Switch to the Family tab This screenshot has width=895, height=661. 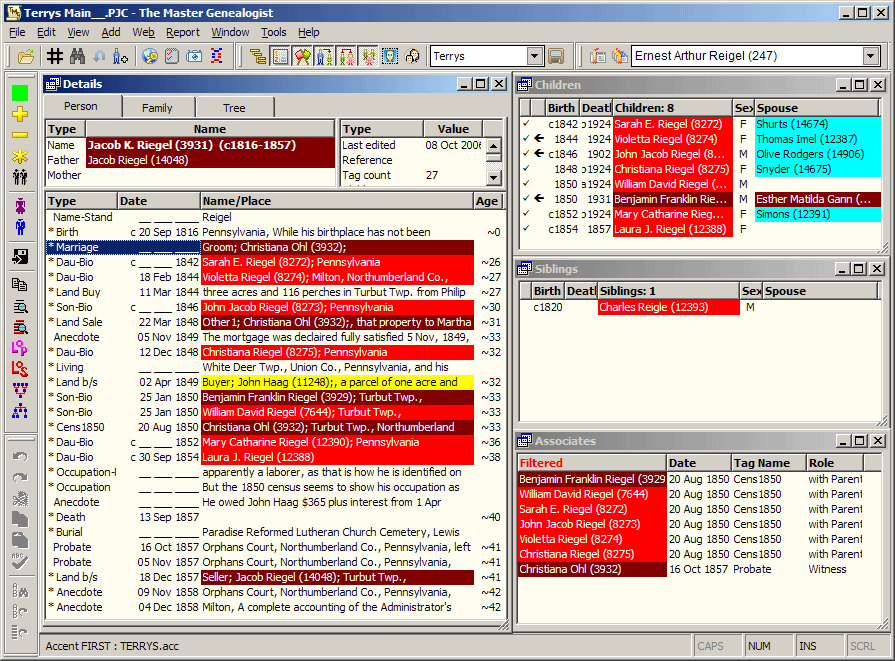(x=157, y=108)
